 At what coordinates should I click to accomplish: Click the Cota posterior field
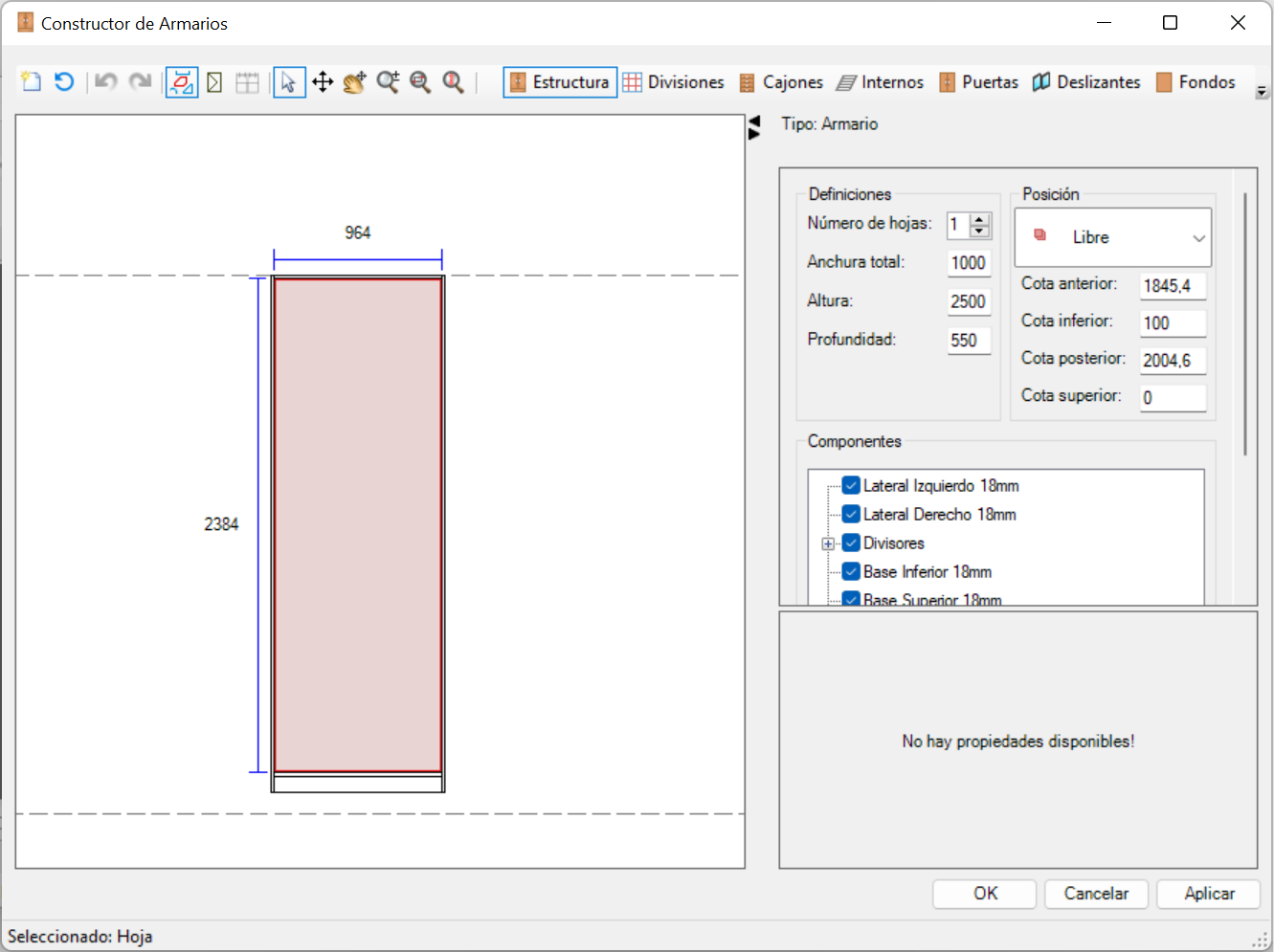1173,361
